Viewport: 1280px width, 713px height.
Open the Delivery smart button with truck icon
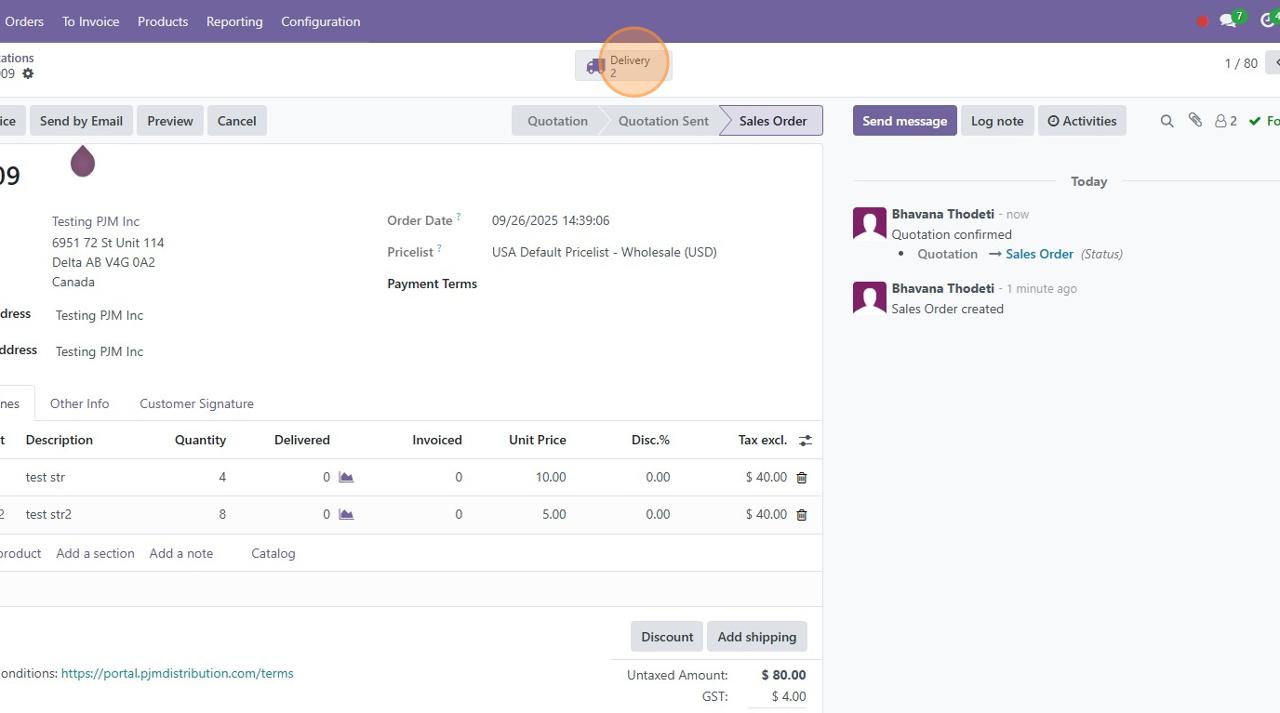coord(622,66)
